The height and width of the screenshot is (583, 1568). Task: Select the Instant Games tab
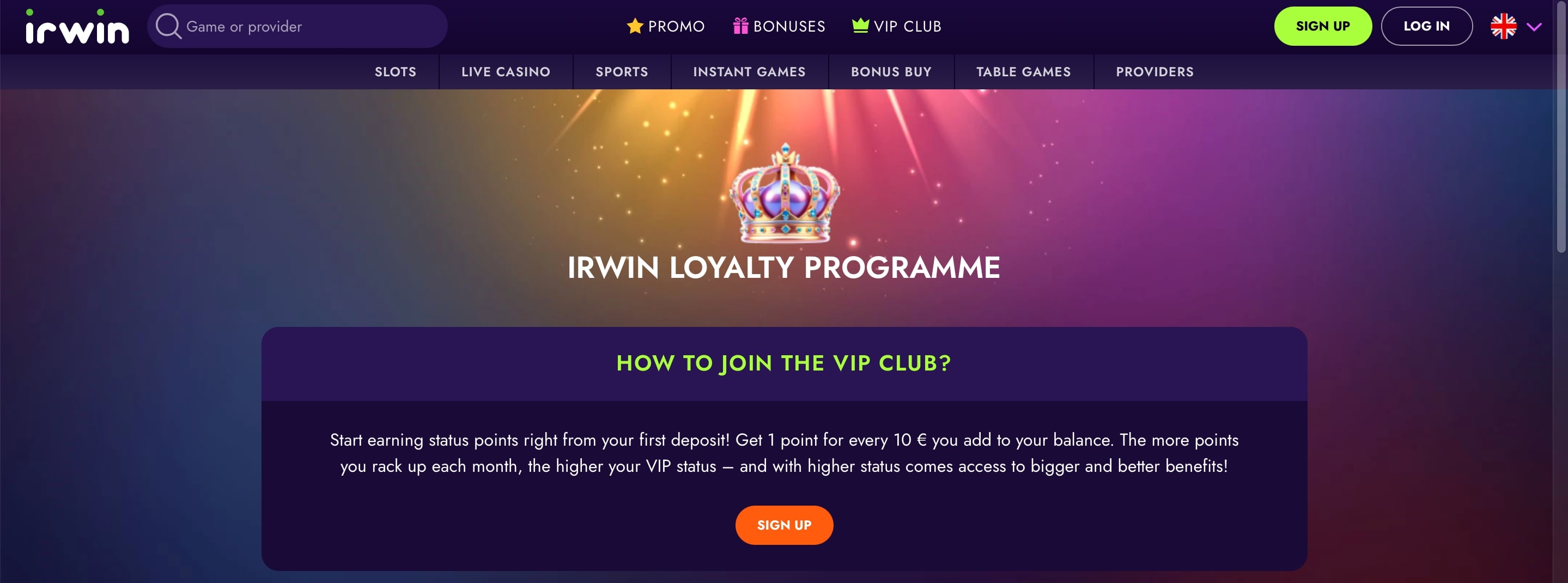point(749,72)
